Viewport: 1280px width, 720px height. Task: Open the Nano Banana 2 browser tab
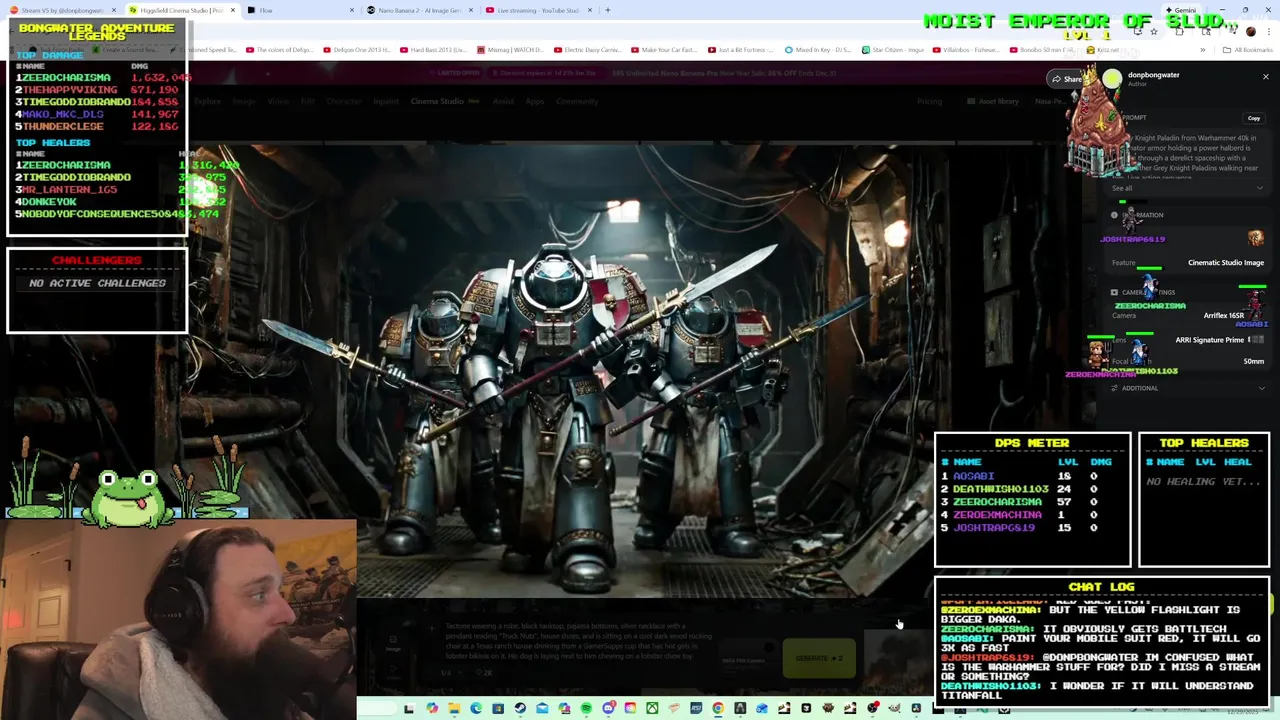click(419, 10)
